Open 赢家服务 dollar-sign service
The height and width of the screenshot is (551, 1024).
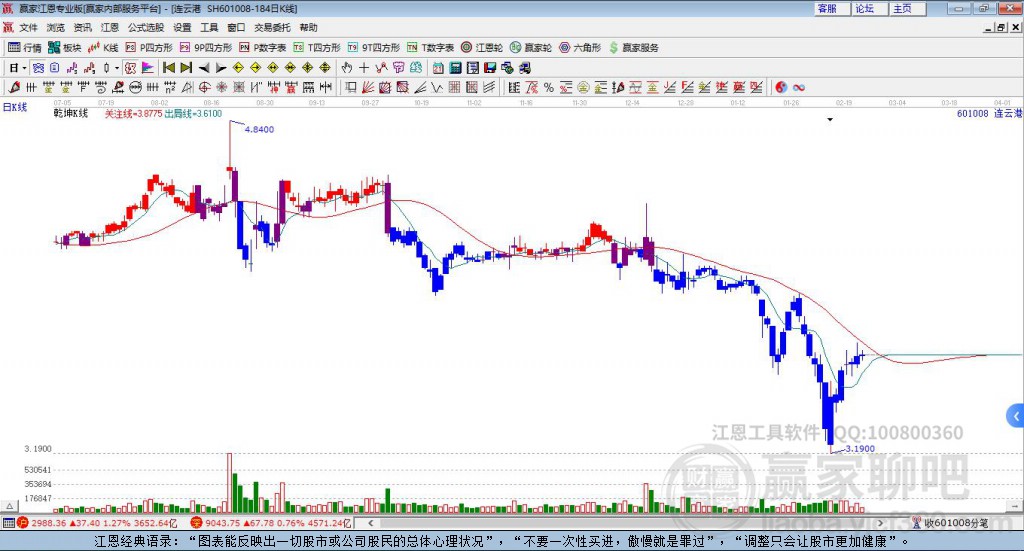point(633,48)
